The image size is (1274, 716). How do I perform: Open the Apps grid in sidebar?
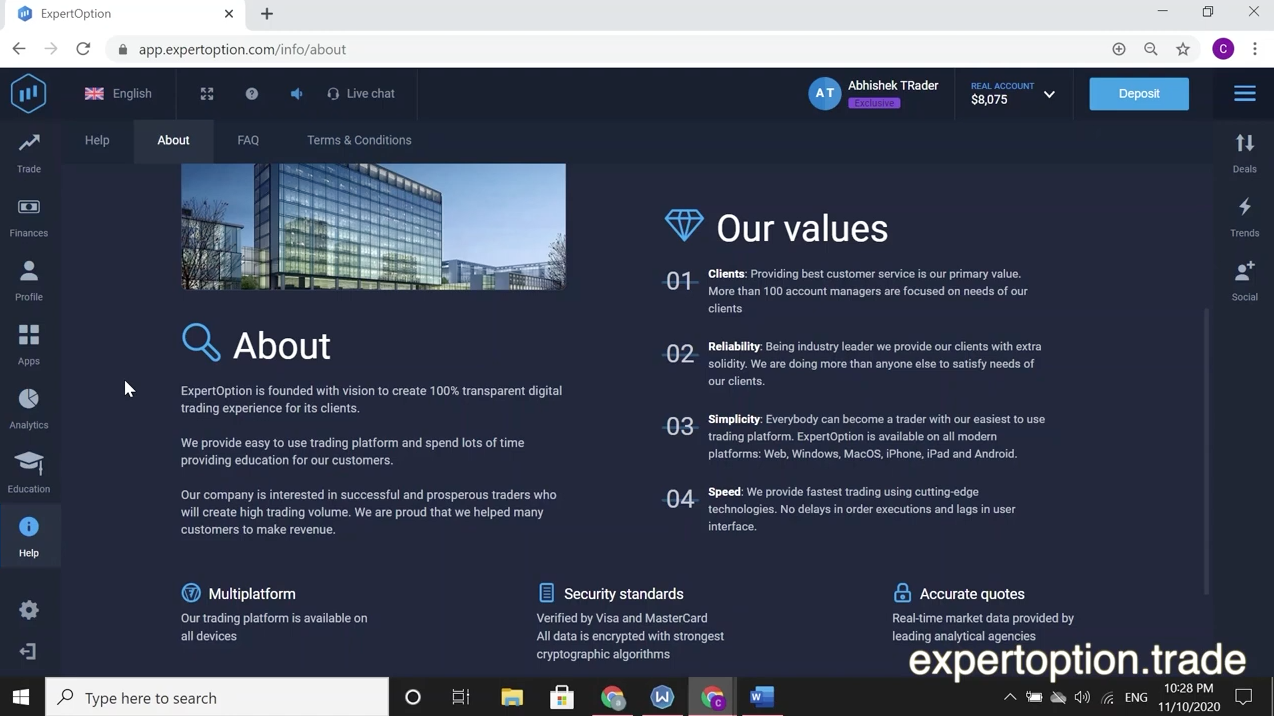point(29,344)
